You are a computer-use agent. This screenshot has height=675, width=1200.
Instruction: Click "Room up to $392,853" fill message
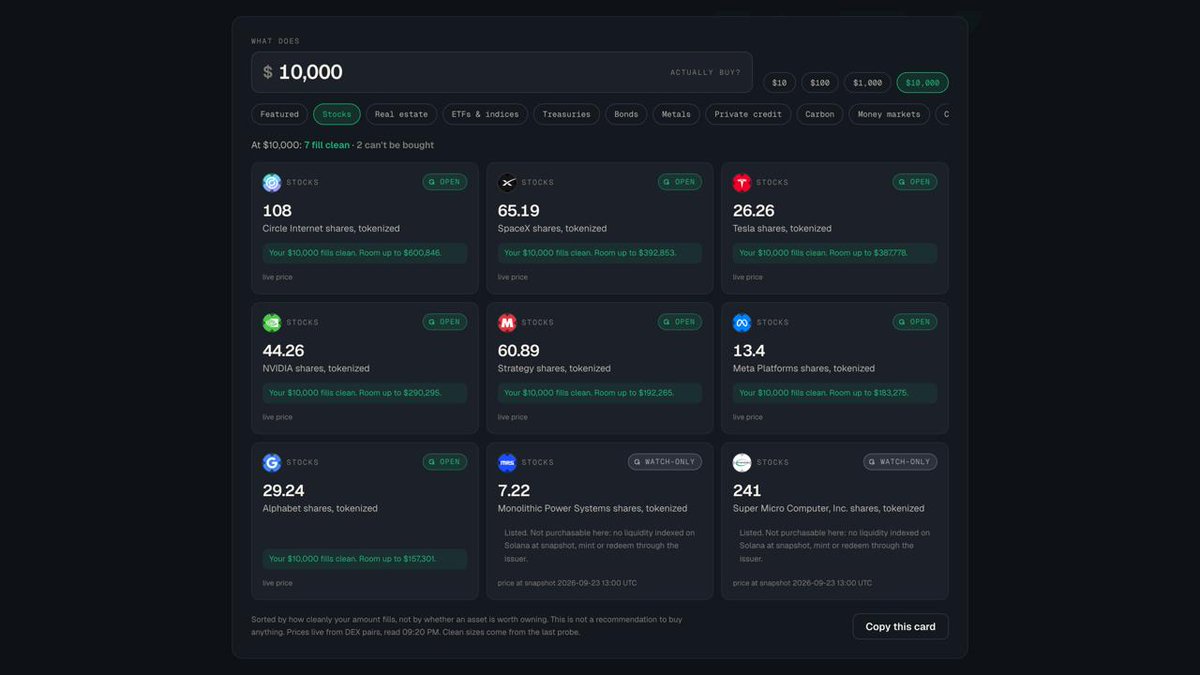pyautogui.click(x=600, y=253)
